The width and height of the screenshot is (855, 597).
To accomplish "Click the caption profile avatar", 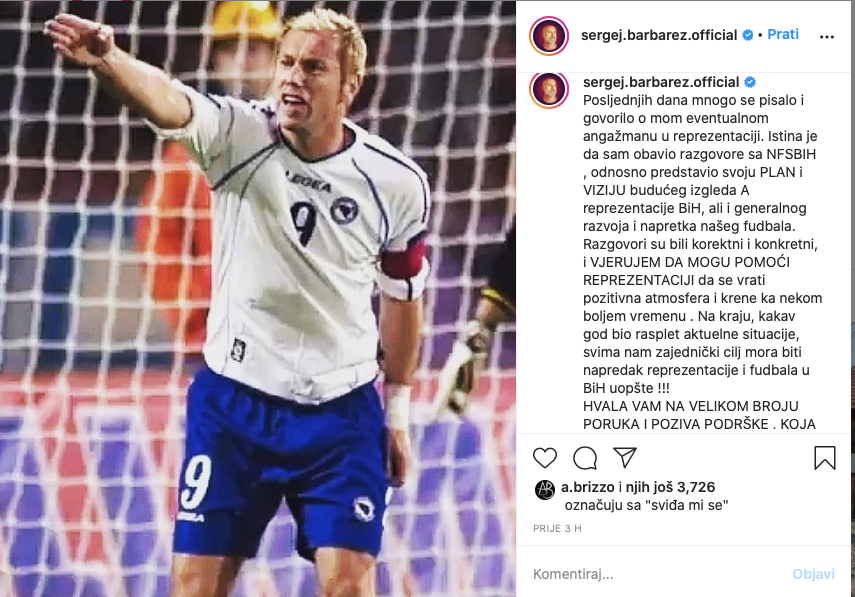I will tap(549, 88).
